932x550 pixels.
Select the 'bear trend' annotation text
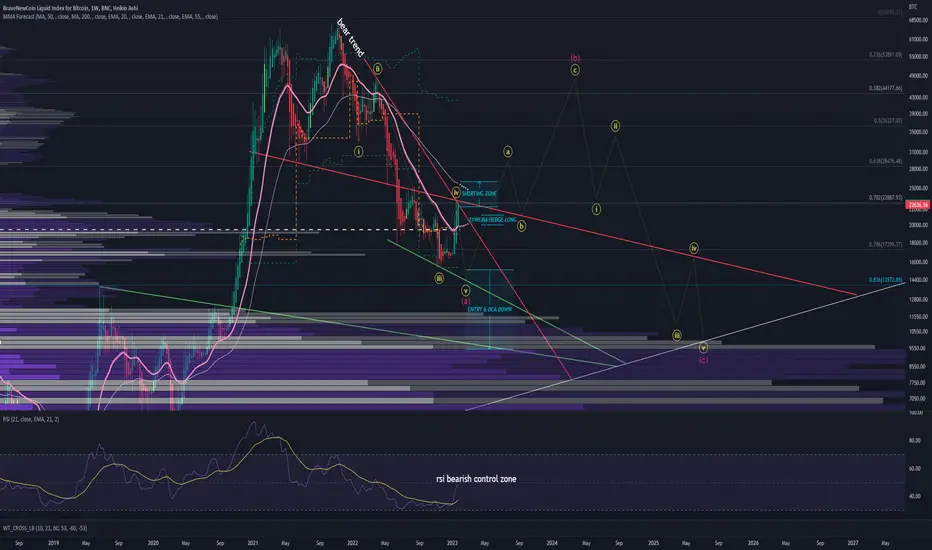point(350,38)
